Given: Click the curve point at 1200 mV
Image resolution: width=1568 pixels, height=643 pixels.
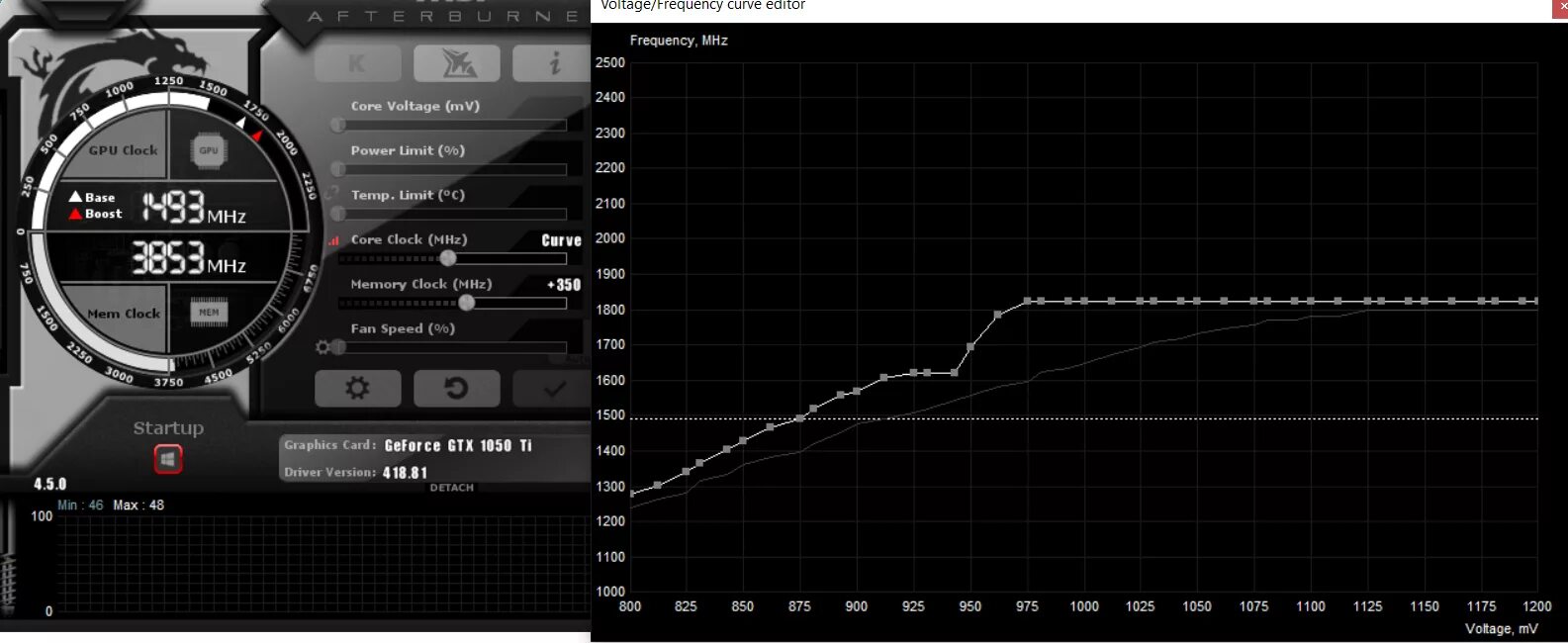Looking at the screenshot, I should pos(1536,301).
